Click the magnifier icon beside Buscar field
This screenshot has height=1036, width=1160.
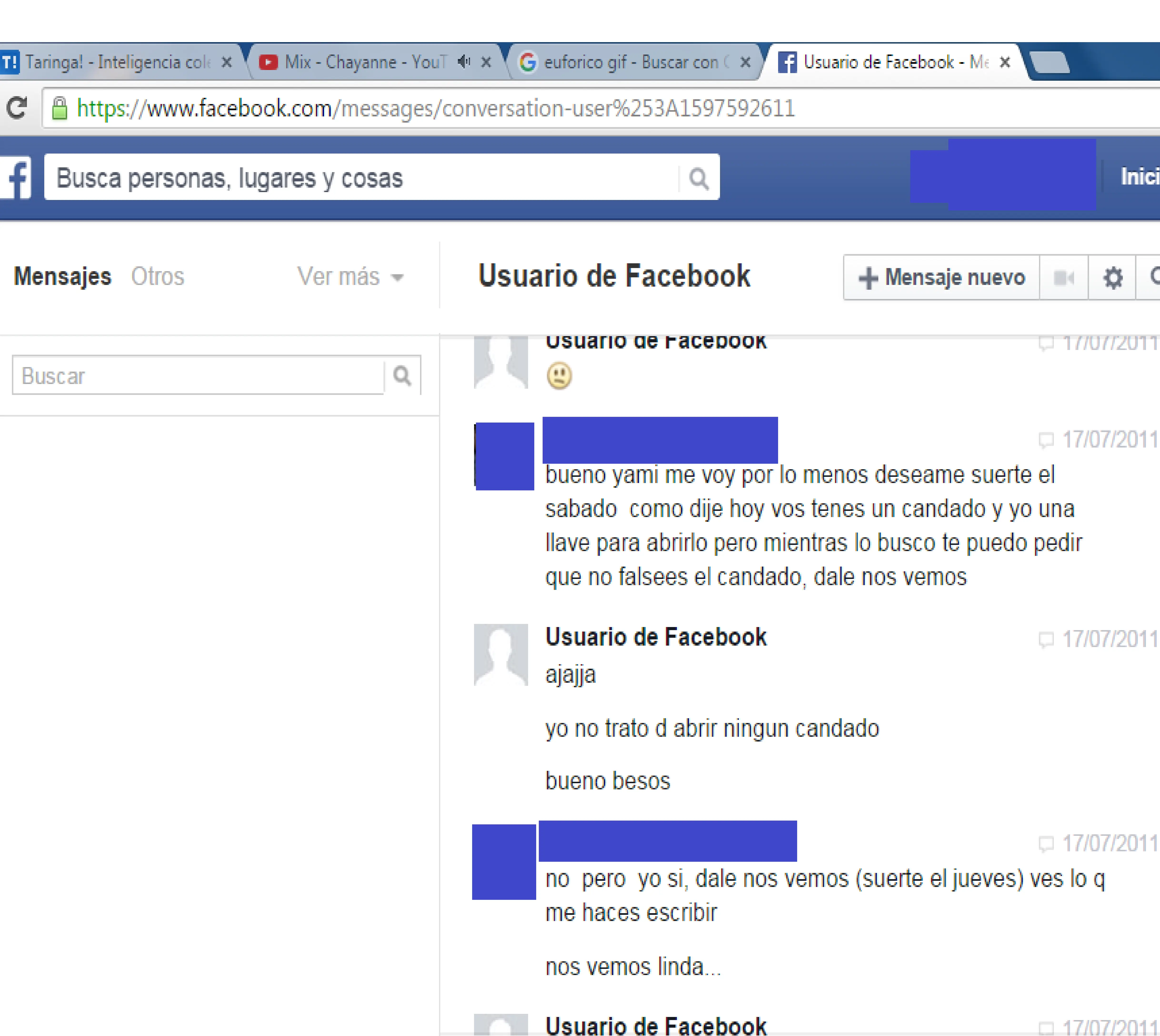402,376
